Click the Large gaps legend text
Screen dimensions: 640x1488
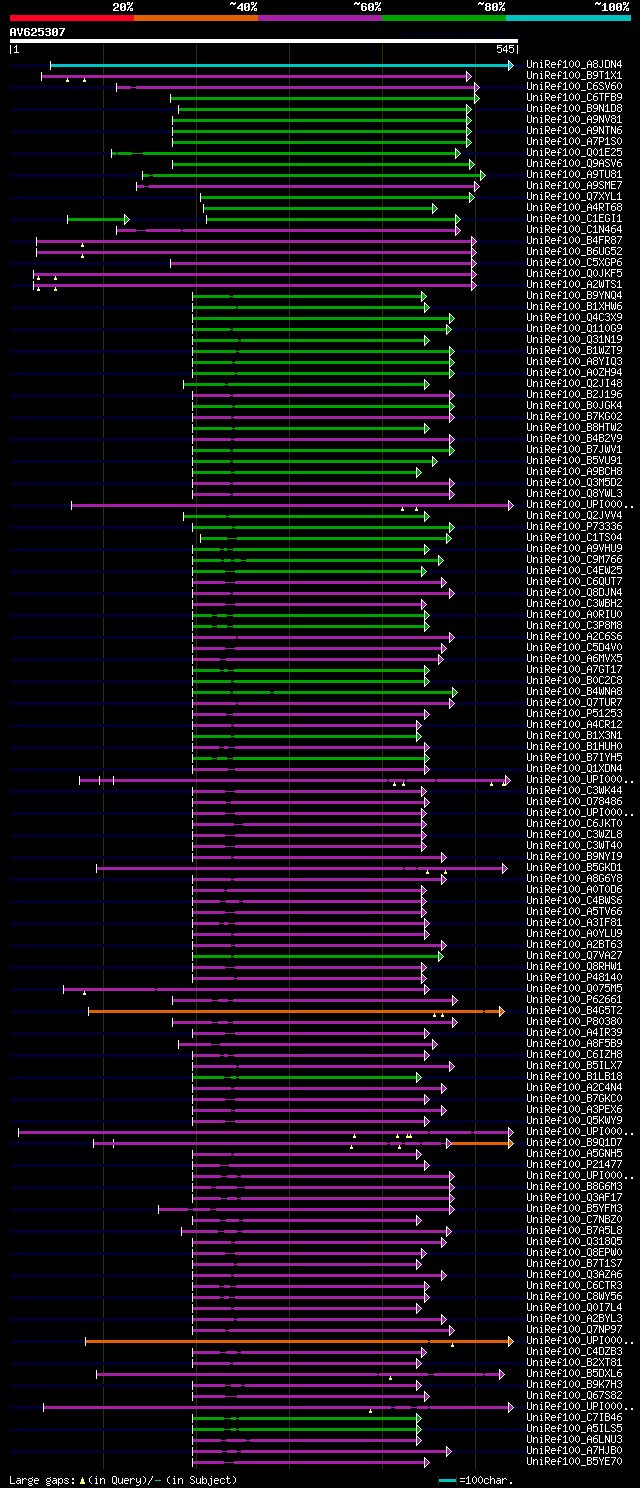pos(123,1480)
